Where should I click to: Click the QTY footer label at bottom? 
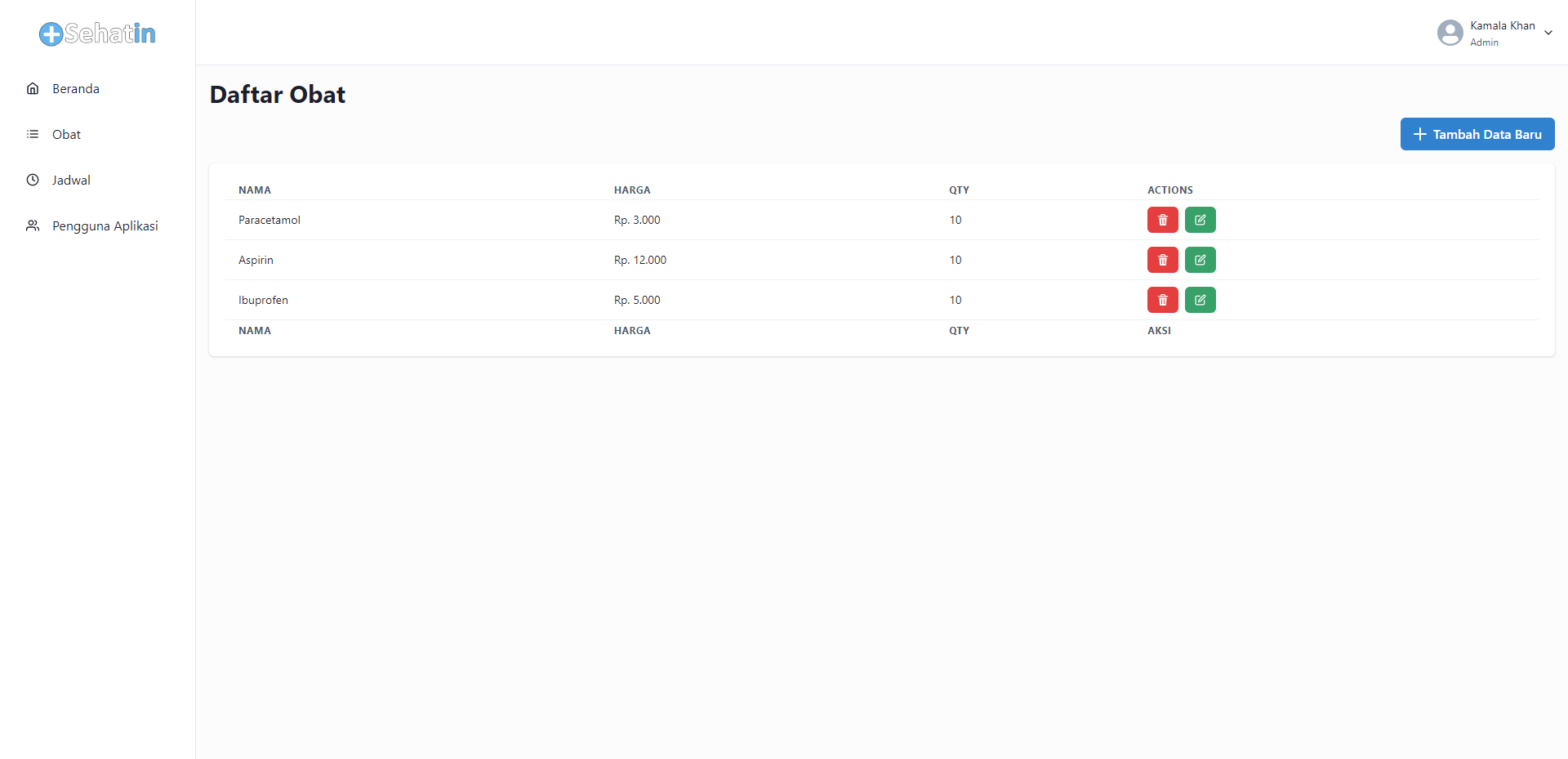[959, 330]
